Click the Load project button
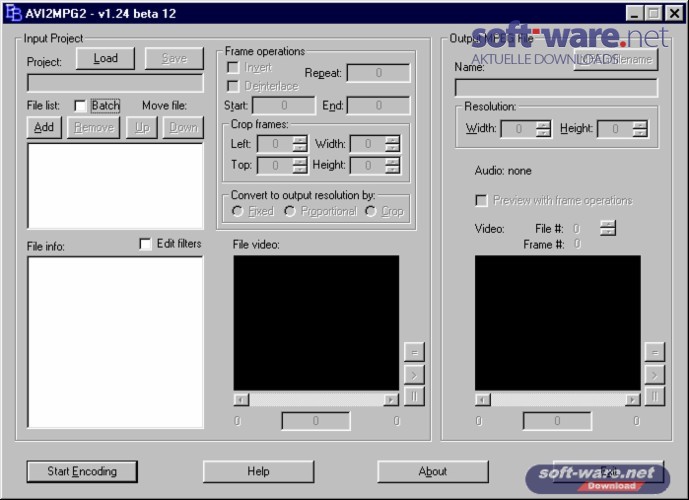Image resolution: width=689 pixels, height=500 pixels. coord(105,58)
